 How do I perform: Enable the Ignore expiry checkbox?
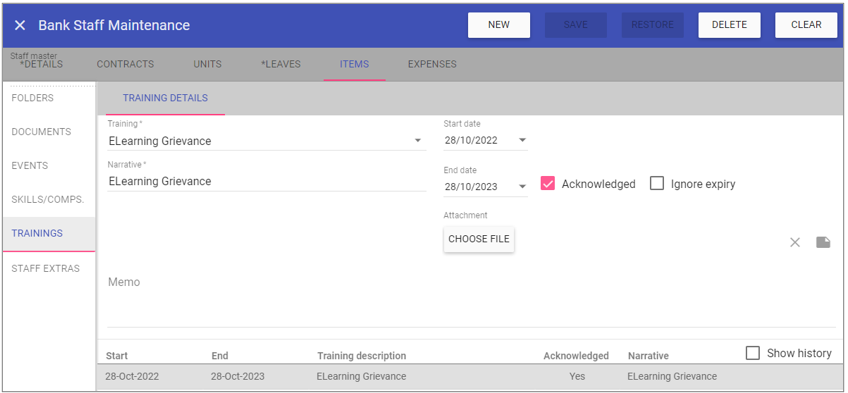(x=657, y=184)
